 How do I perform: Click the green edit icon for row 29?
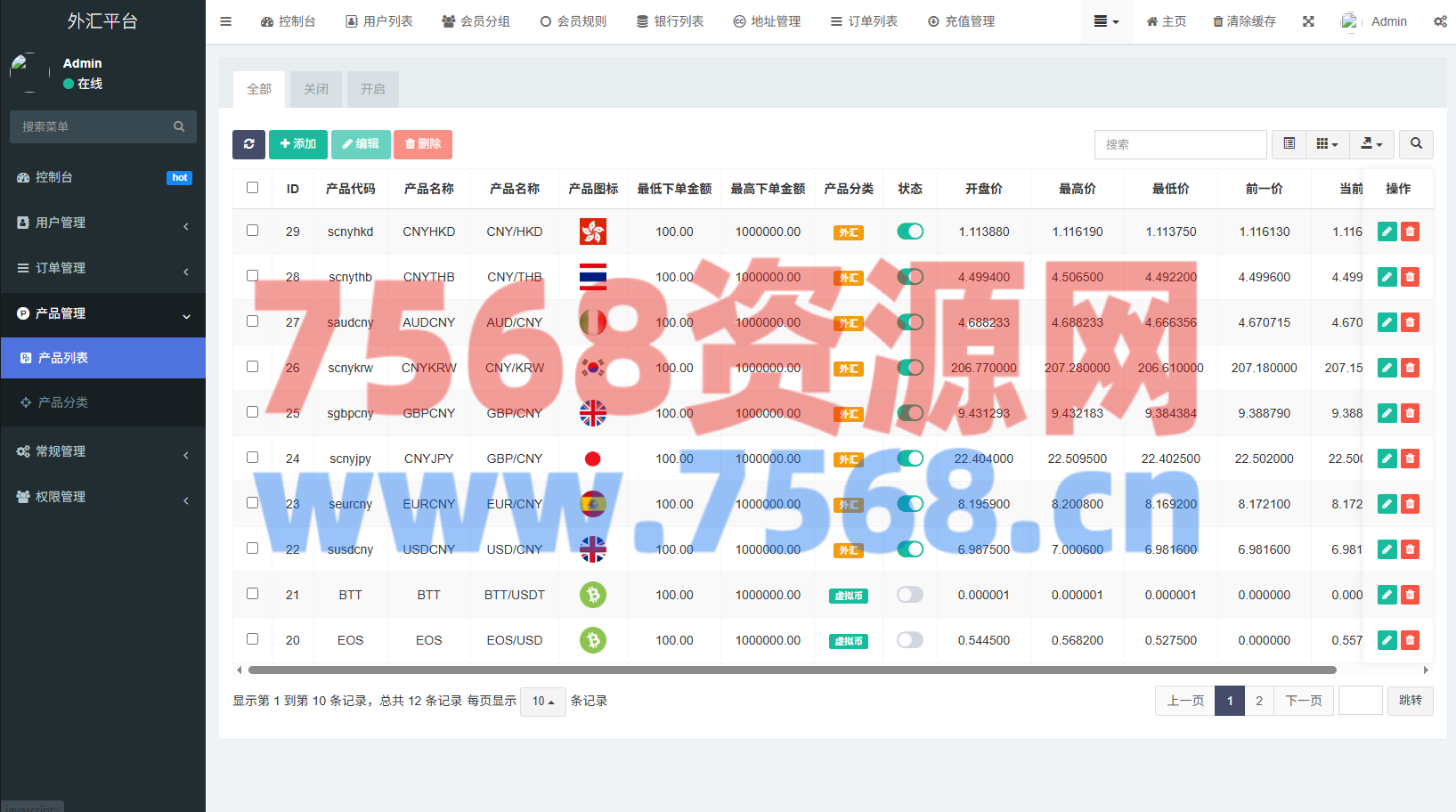coord(1387,231)
